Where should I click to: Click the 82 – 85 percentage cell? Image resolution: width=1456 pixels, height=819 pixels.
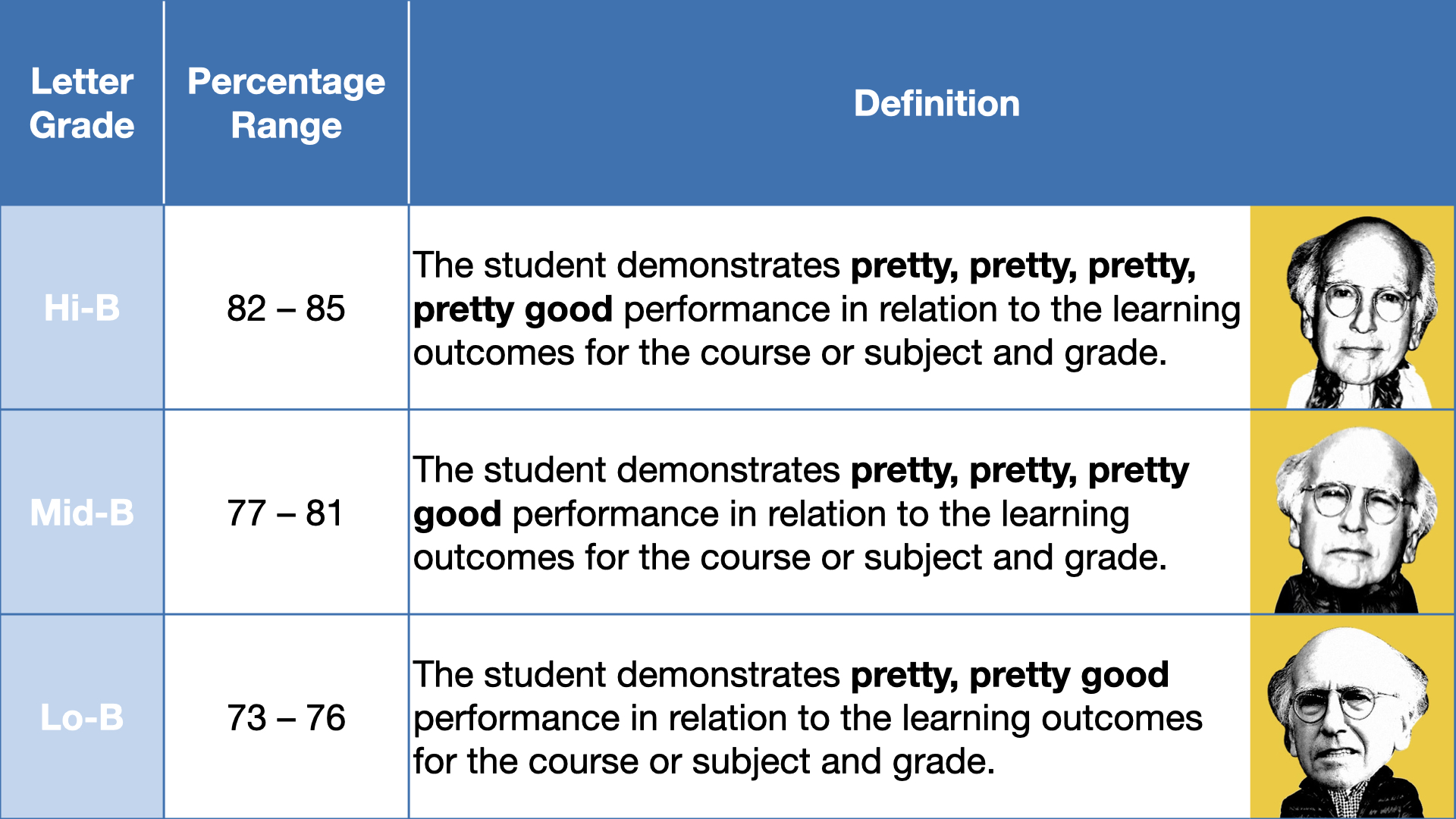286,308
